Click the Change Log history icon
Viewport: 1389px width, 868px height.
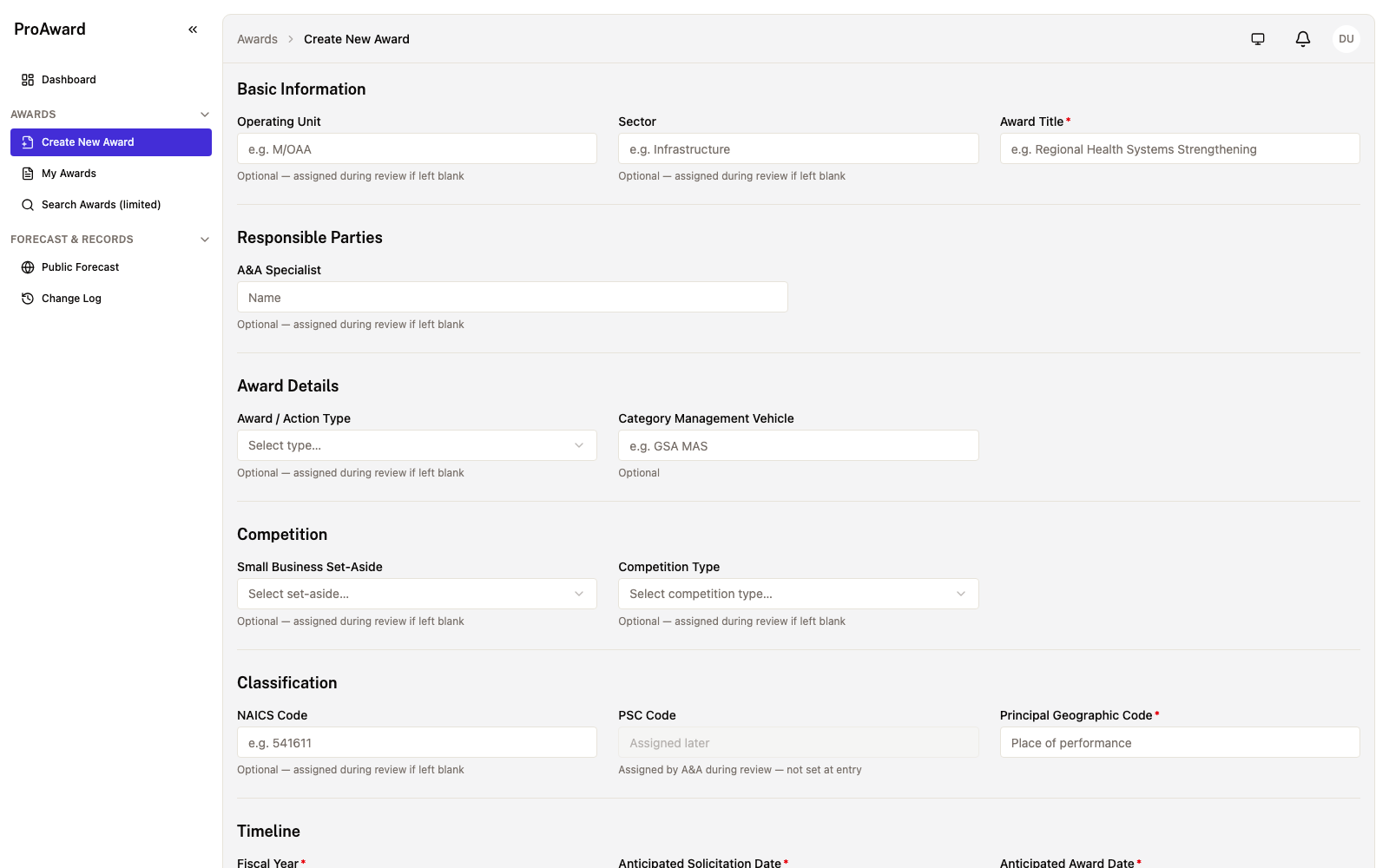coord(28,299)
